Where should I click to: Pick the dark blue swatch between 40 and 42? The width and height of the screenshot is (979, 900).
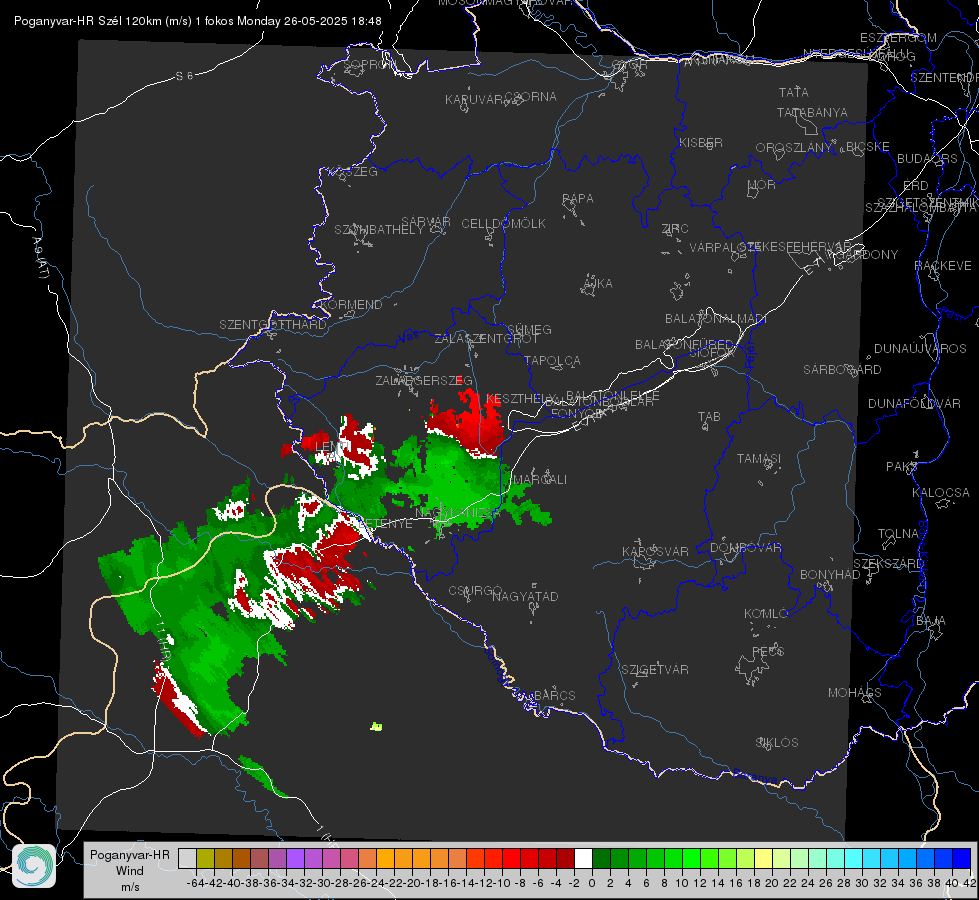click(x=962, y=859)
